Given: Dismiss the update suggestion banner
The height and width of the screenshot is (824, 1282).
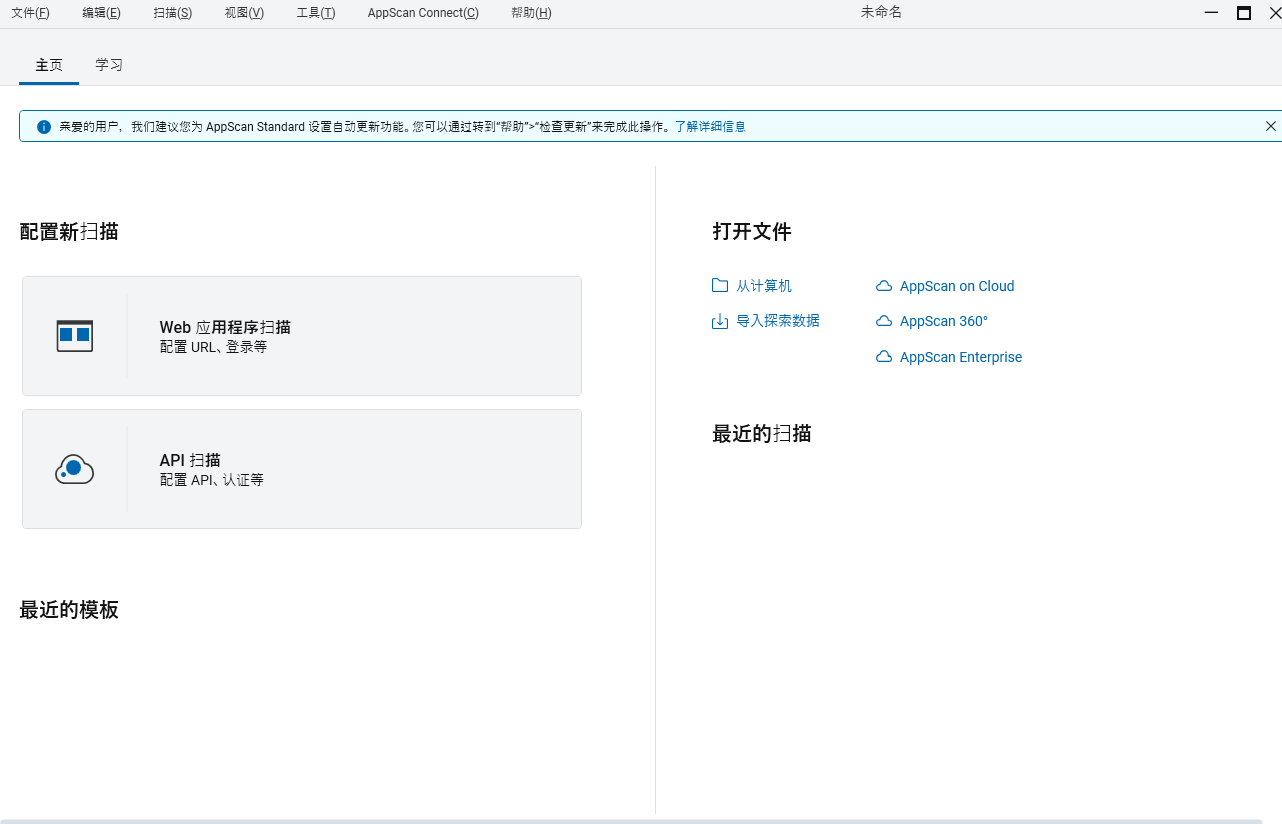Looking at the screenshot, I should pyautogui.click(x=1271, y=125).
